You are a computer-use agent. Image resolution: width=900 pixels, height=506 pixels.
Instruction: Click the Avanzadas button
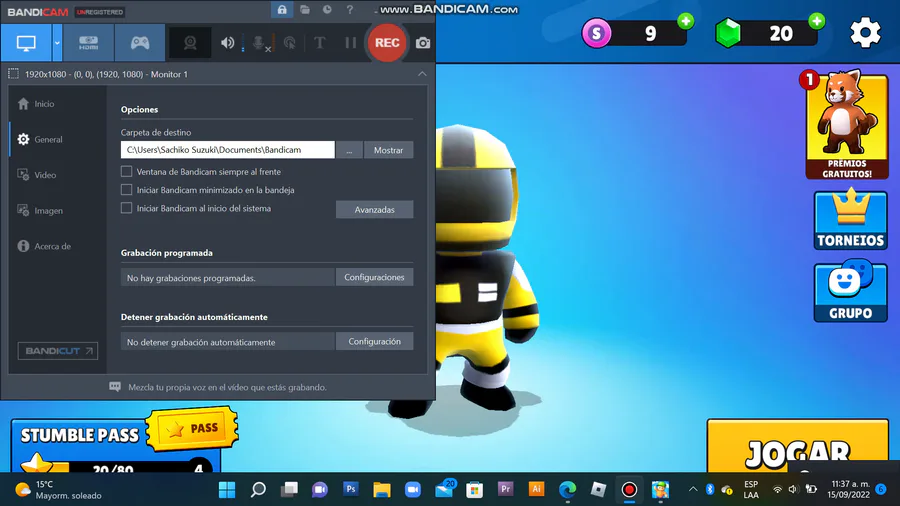pyautogui.click(x=374, y=209)
